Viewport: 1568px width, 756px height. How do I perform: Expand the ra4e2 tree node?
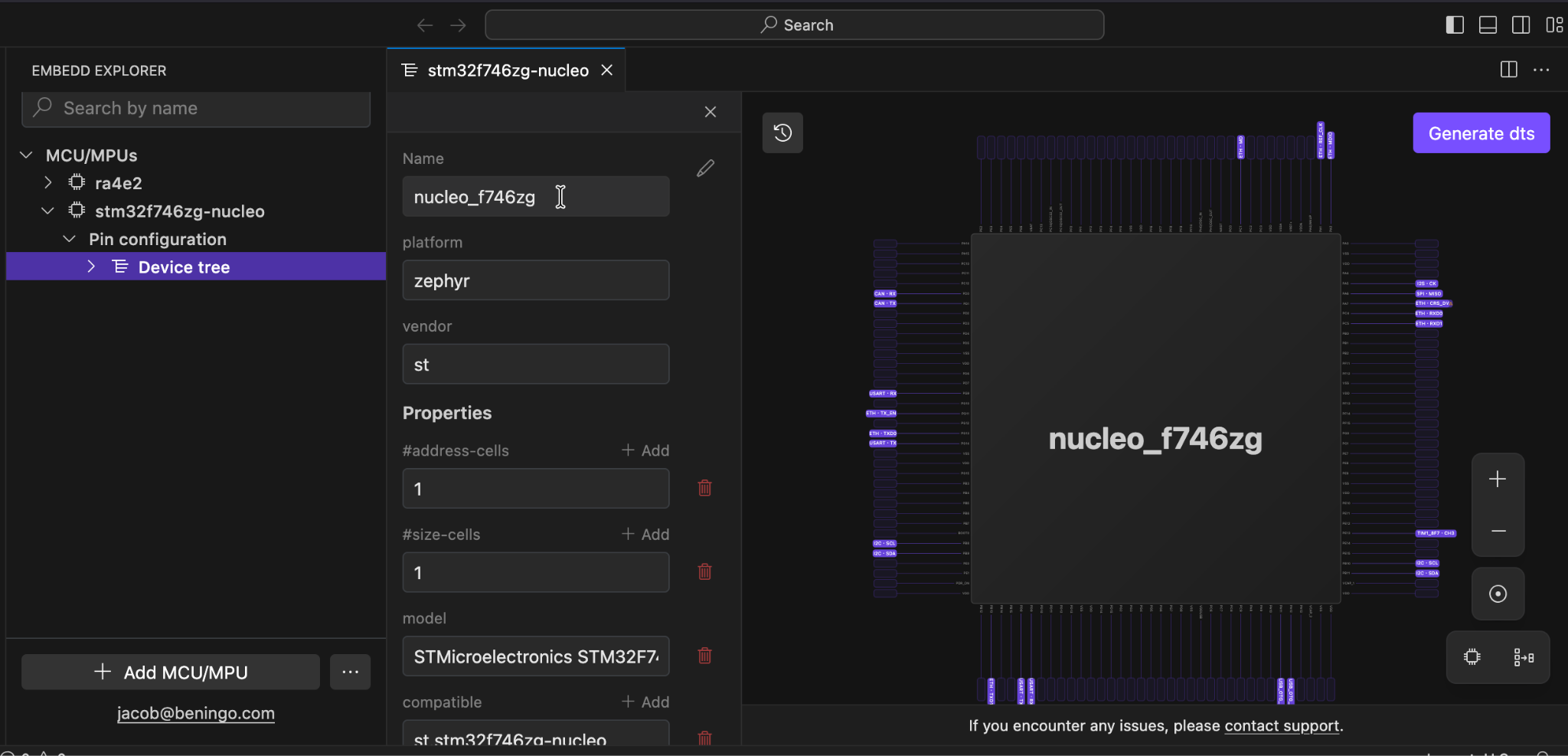[48, 183]
